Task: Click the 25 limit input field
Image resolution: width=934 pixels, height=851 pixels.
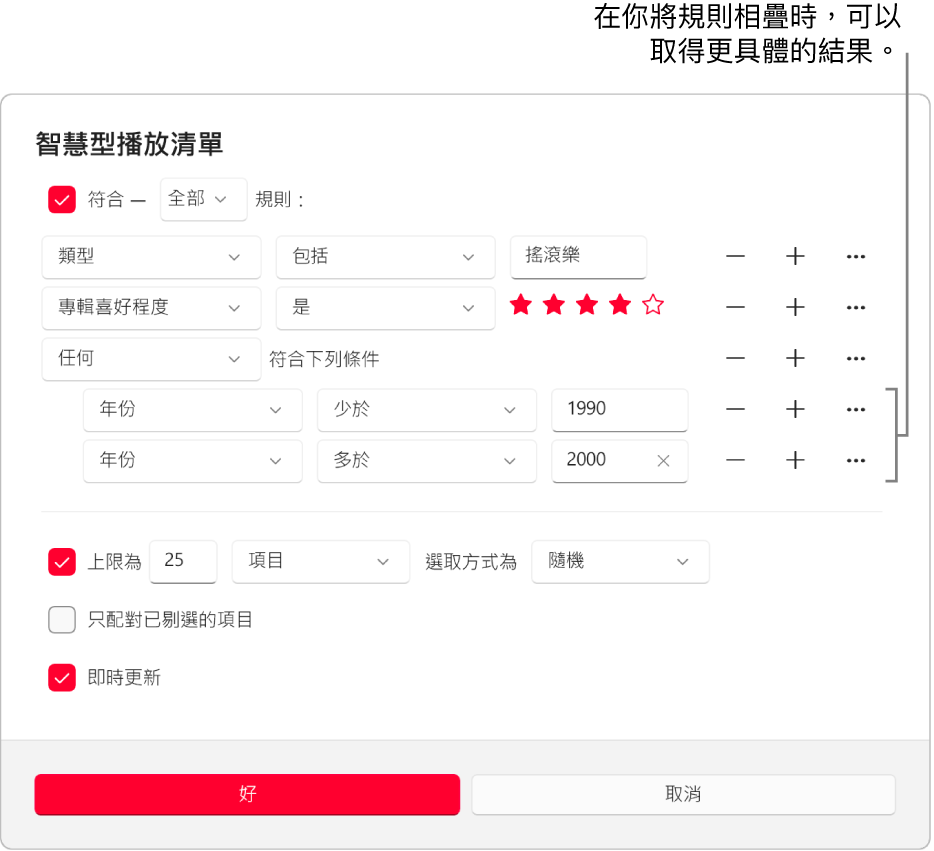Action: pyautogui.click(x=183, y=562)
